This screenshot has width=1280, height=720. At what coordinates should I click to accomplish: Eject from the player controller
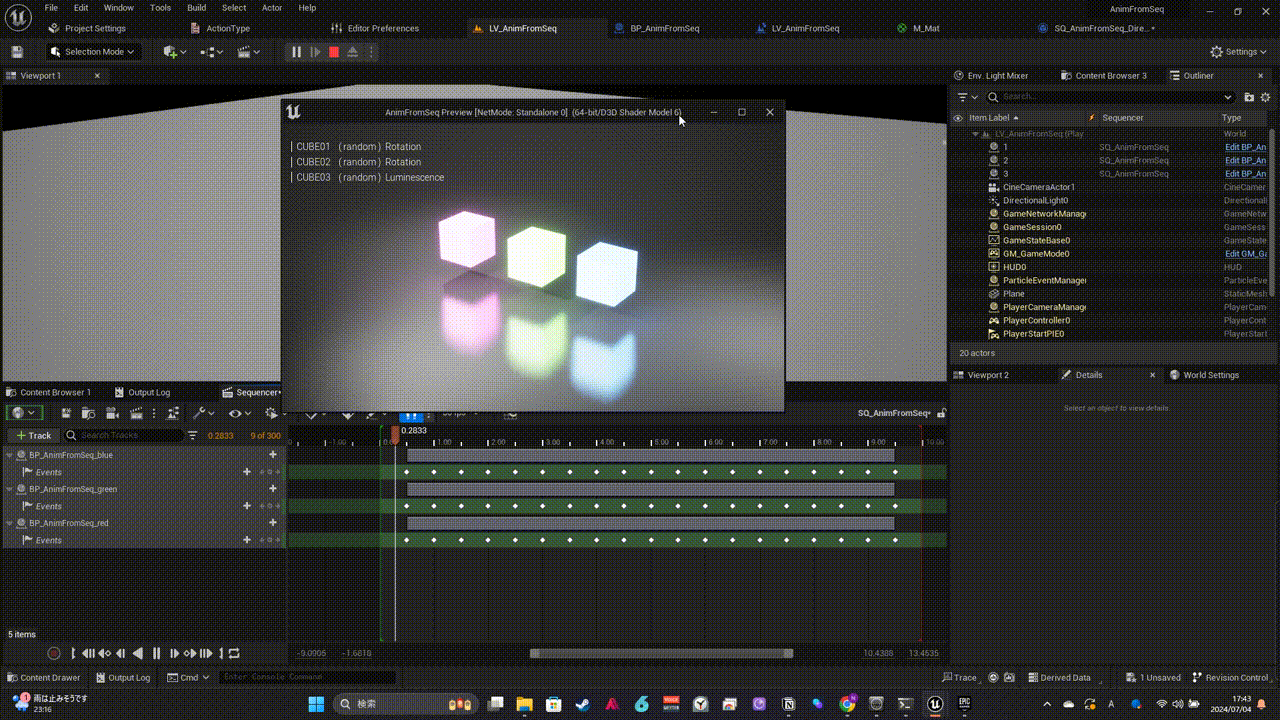tap(352, 52)
